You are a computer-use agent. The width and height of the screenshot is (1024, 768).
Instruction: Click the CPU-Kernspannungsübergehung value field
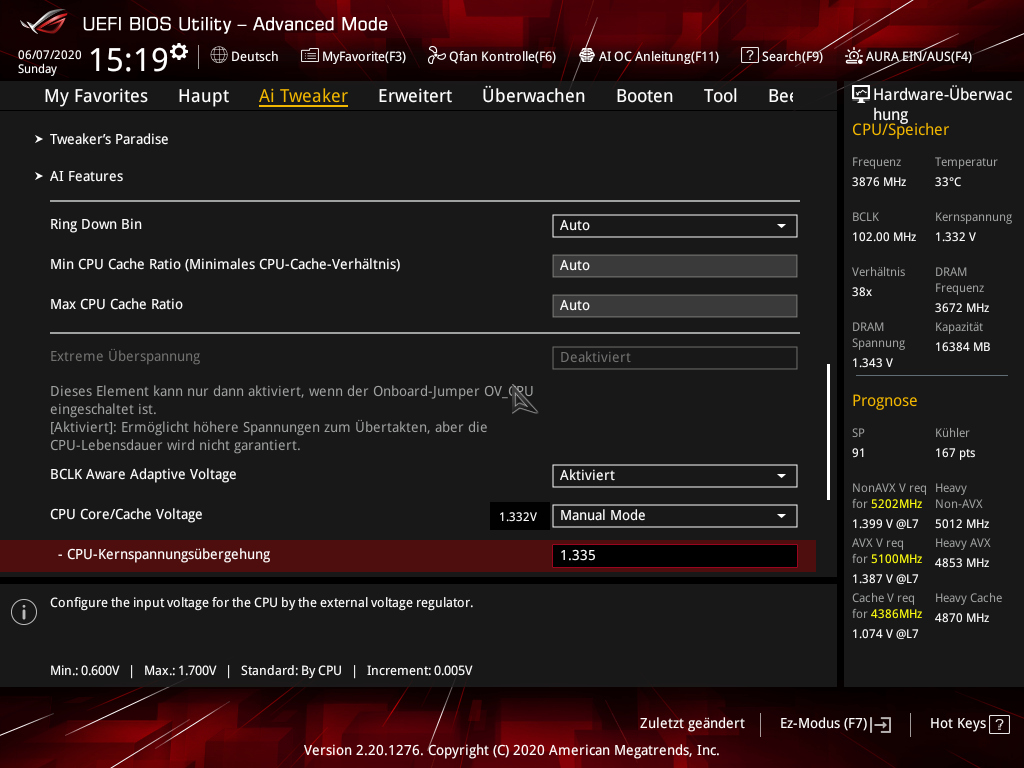[x=675, y=555]
